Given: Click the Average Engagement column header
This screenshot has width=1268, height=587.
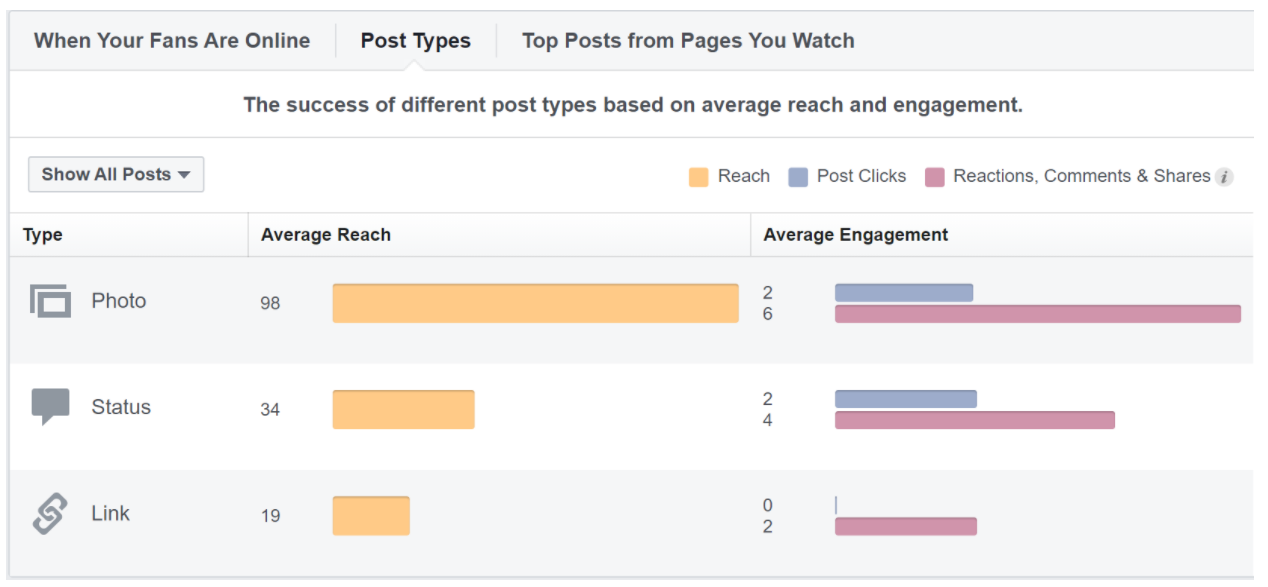Looking at the screenshot, I should coord(856,235).
